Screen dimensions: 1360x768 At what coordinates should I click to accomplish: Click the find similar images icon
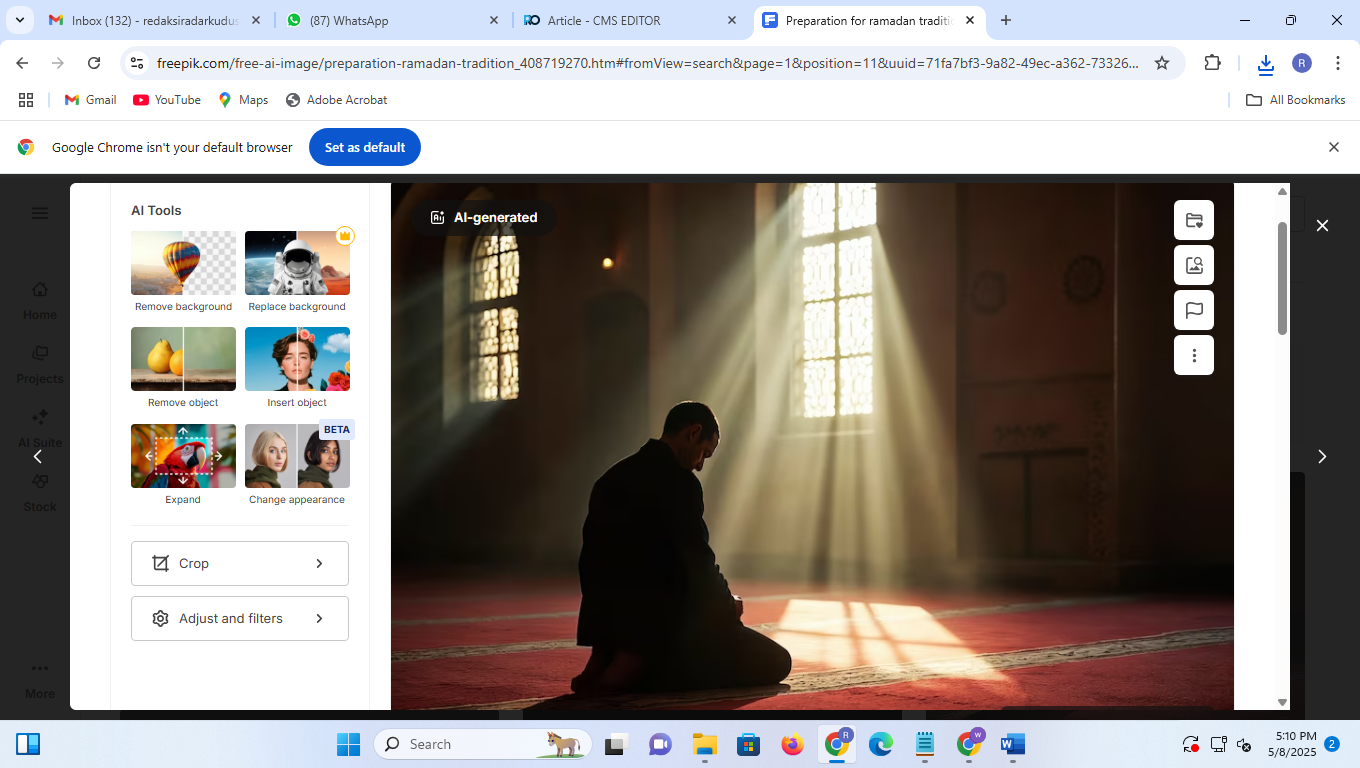pyautogui.click(x=1193, y=265)
